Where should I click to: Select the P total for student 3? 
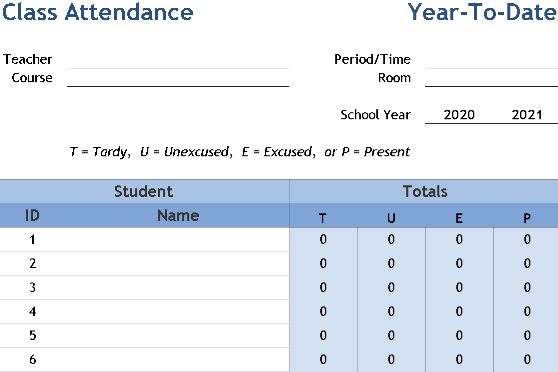(527, 287)
